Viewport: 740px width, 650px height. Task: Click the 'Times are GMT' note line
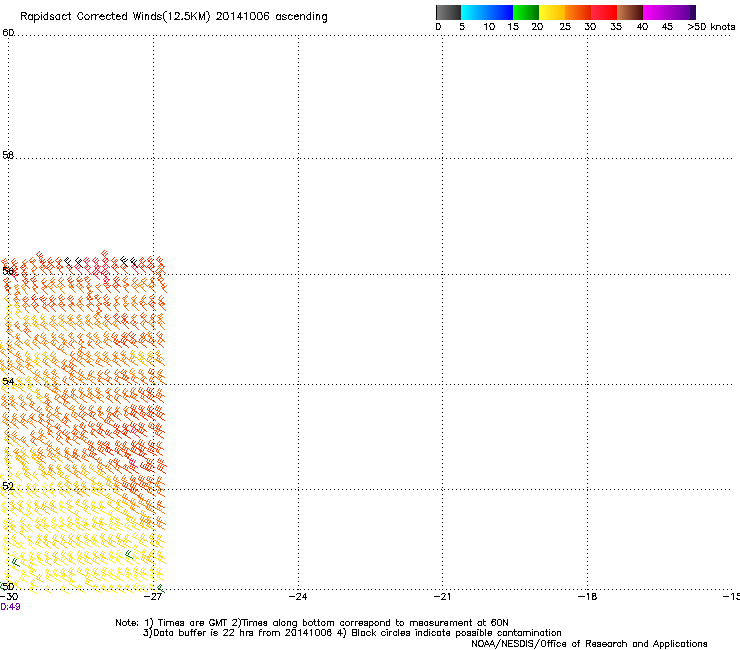point(311,623)
